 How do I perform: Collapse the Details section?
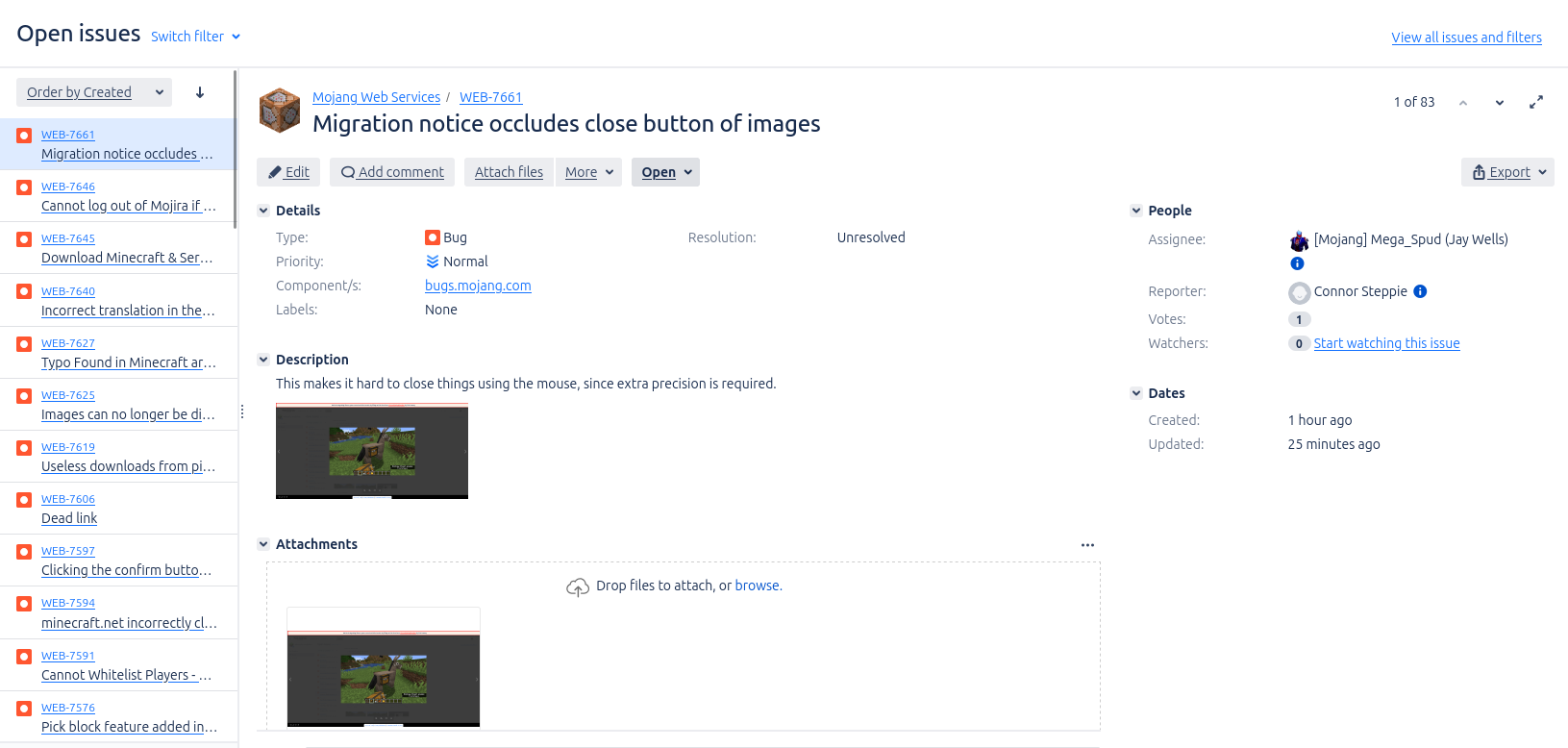click(263, 211)
